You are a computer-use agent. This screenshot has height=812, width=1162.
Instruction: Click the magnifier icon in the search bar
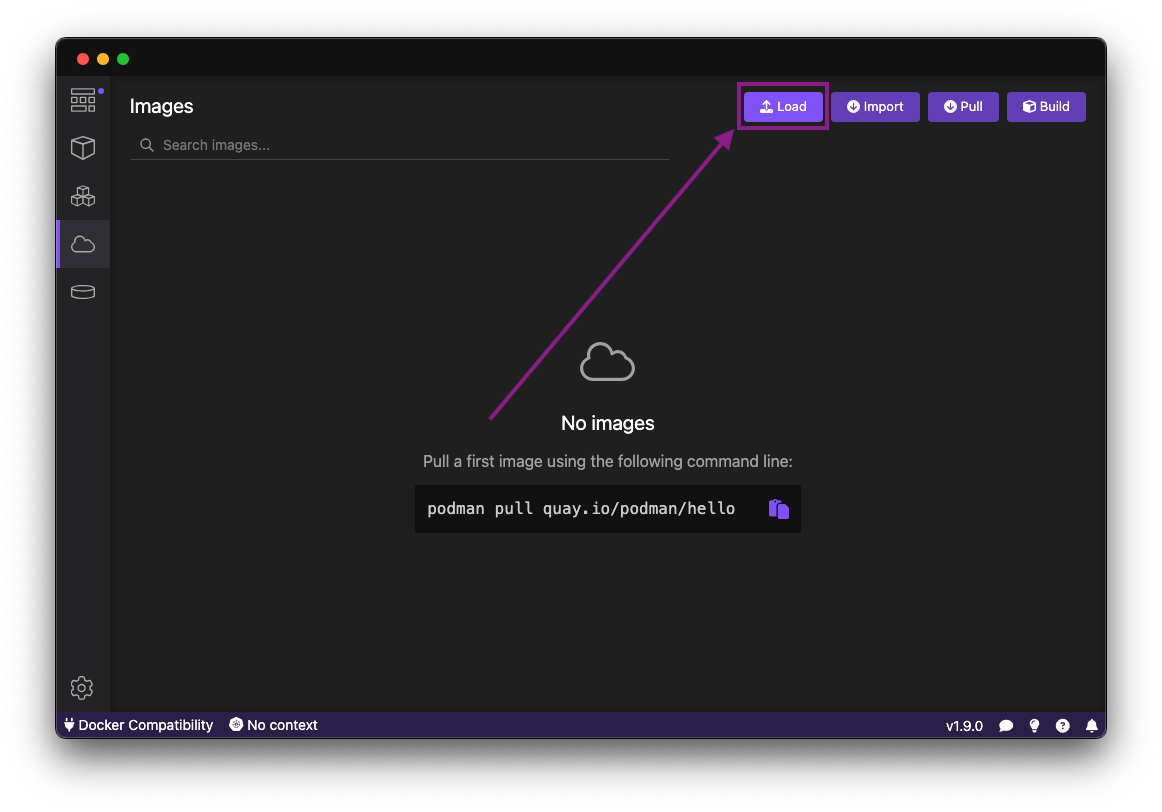click(146, 145)
